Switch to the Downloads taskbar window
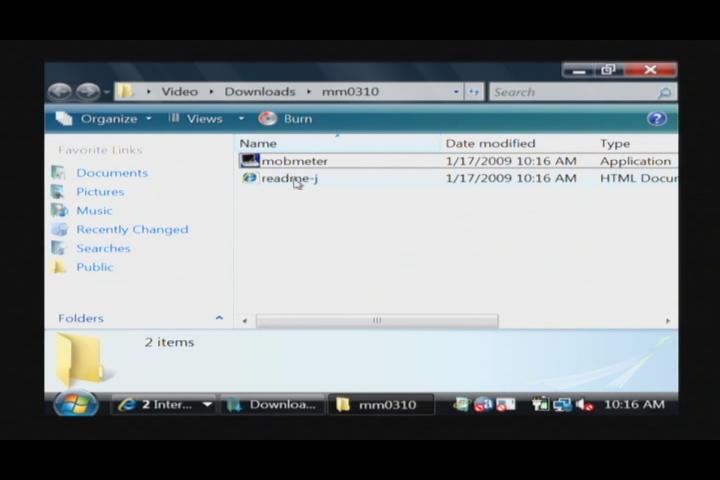This screenshot has height=480, width=720. click(x=273, y=405)
